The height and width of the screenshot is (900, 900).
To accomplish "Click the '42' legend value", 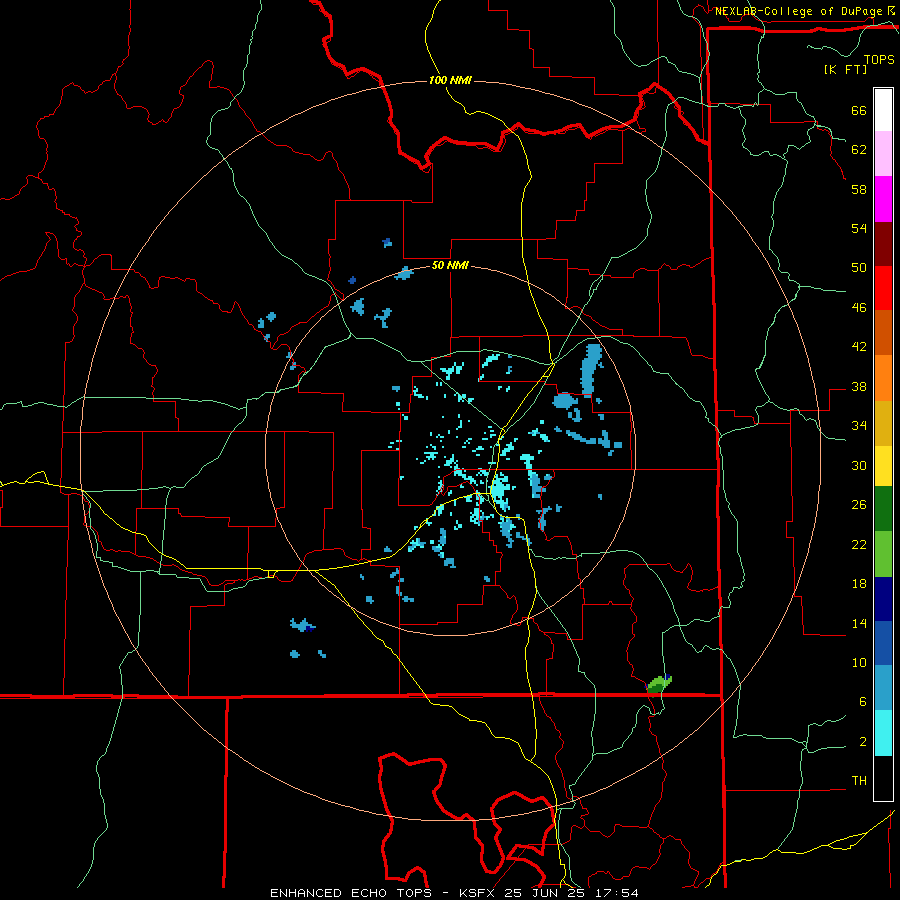I will [859, 347].
